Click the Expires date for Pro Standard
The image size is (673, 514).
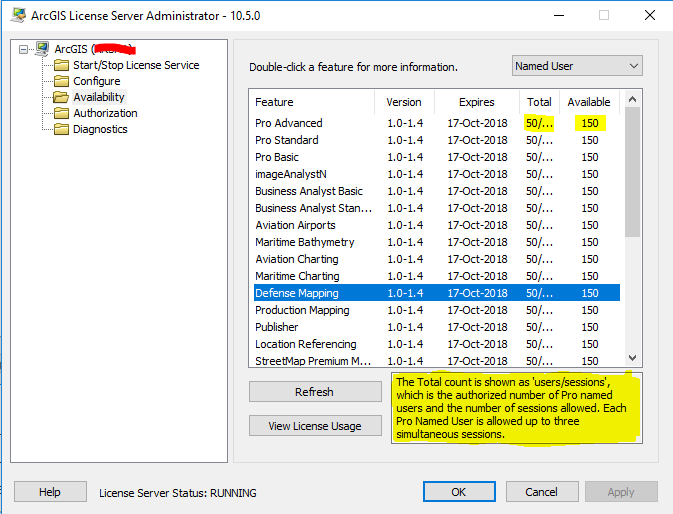[x=477, y=140]
